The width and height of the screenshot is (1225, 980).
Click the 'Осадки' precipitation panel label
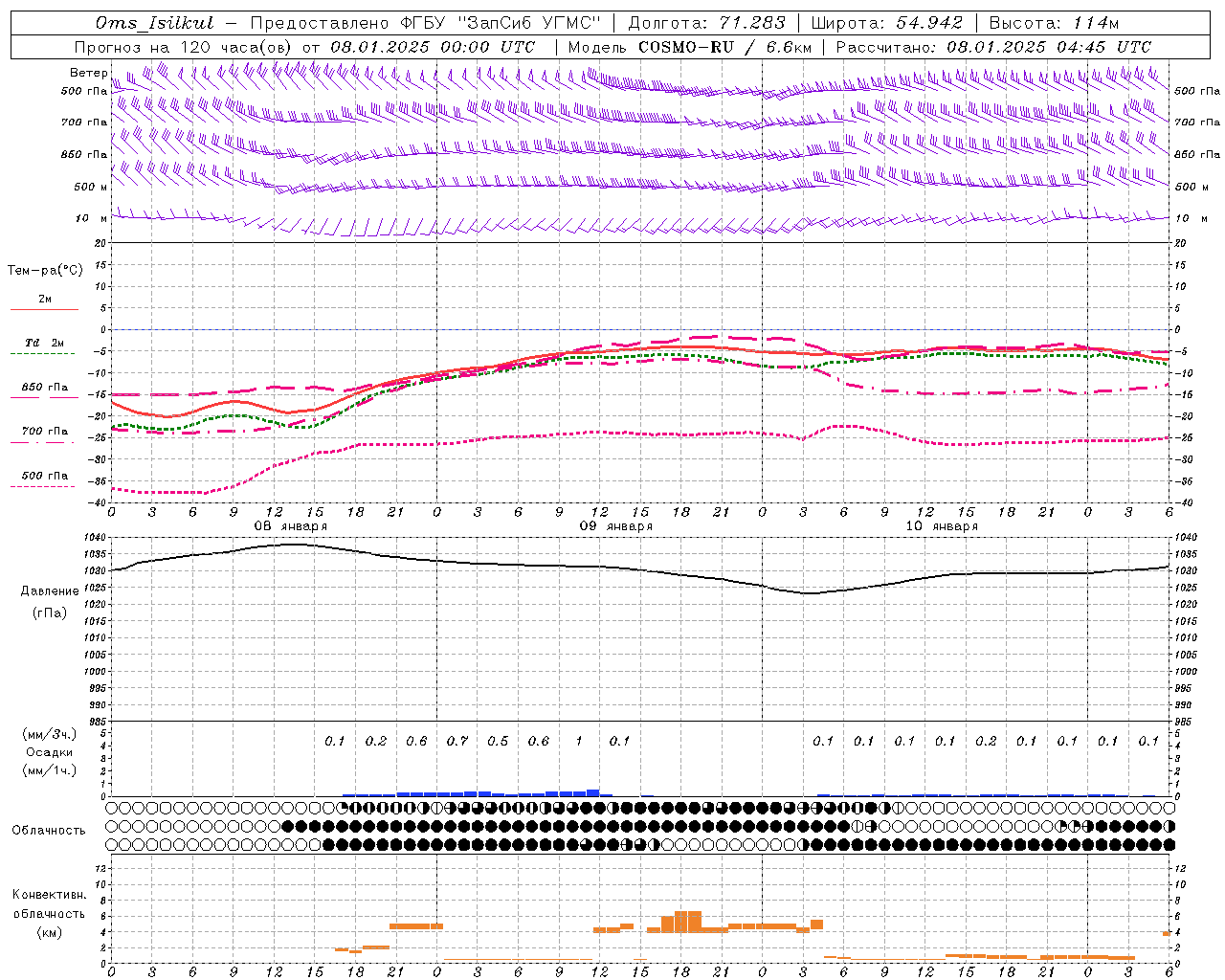49,752
